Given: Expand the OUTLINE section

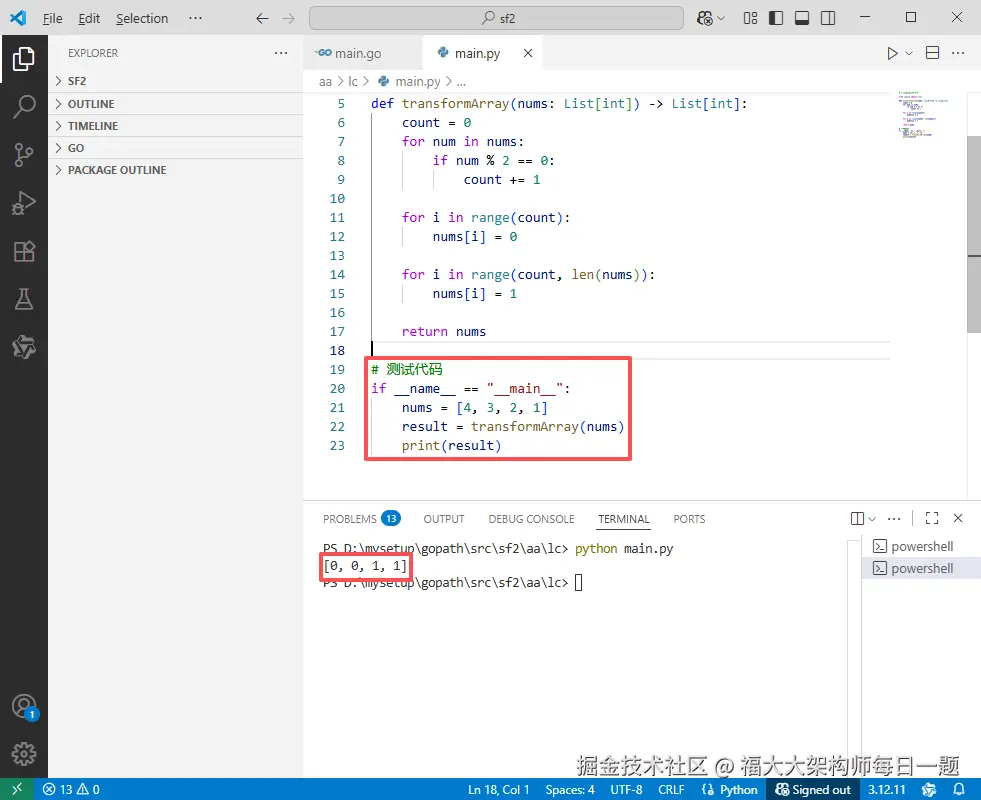Looking at the screenshot, I should [x=176, y=104].
